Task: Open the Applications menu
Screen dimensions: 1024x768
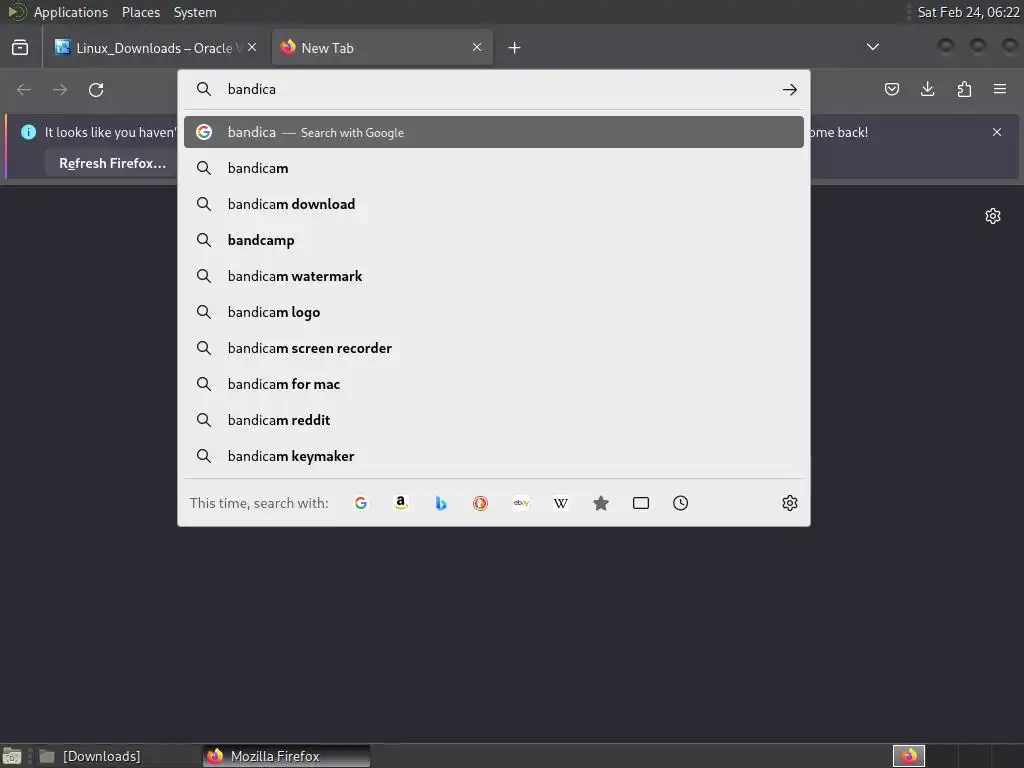Action: point(71,12)
